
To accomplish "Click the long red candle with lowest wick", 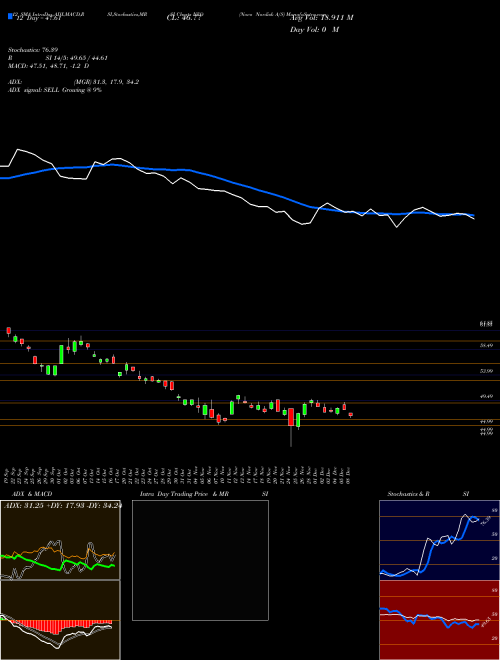I will coord(291,426).
